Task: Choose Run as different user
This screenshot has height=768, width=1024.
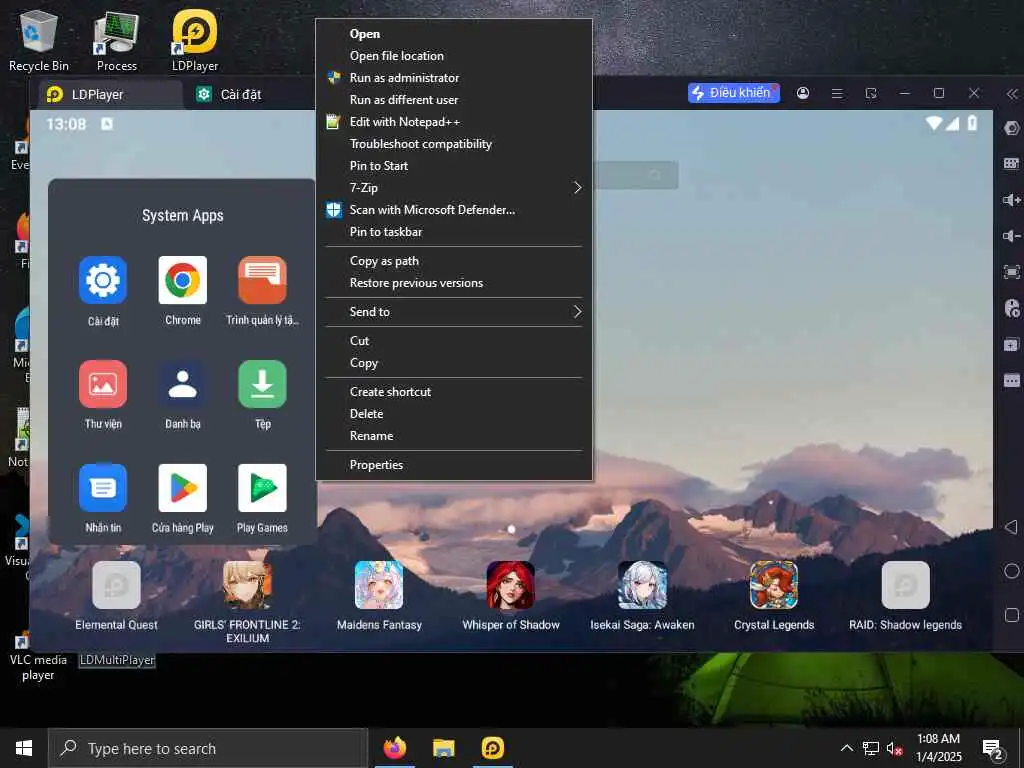Action: (454, 100)
